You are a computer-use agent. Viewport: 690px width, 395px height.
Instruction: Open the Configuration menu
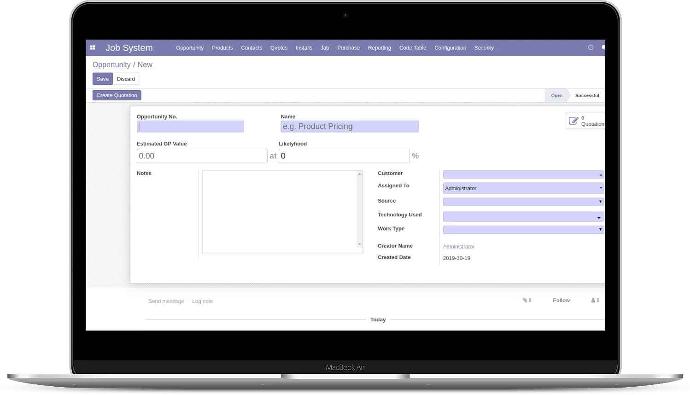(x=450, y=48)
